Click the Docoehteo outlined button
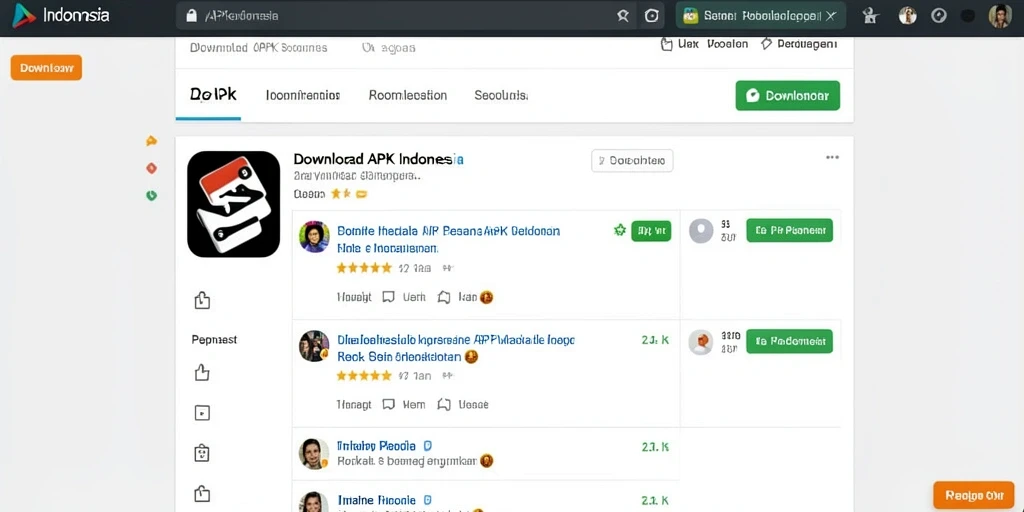1024x512 pixels. coord(632,161)
